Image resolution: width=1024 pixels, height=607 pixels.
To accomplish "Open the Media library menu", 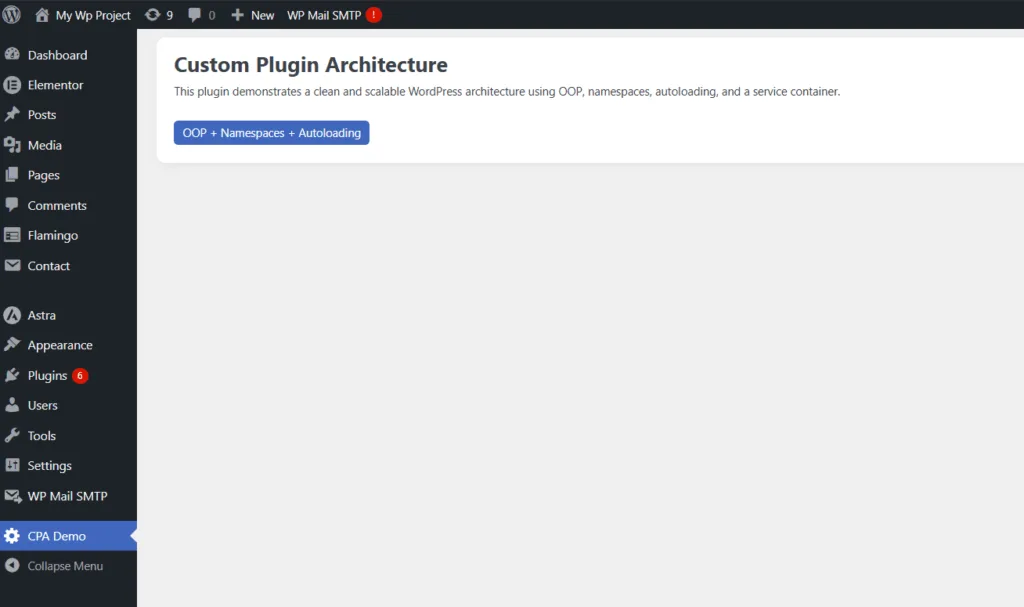I will pyautogui.click(x=44, y=145).
